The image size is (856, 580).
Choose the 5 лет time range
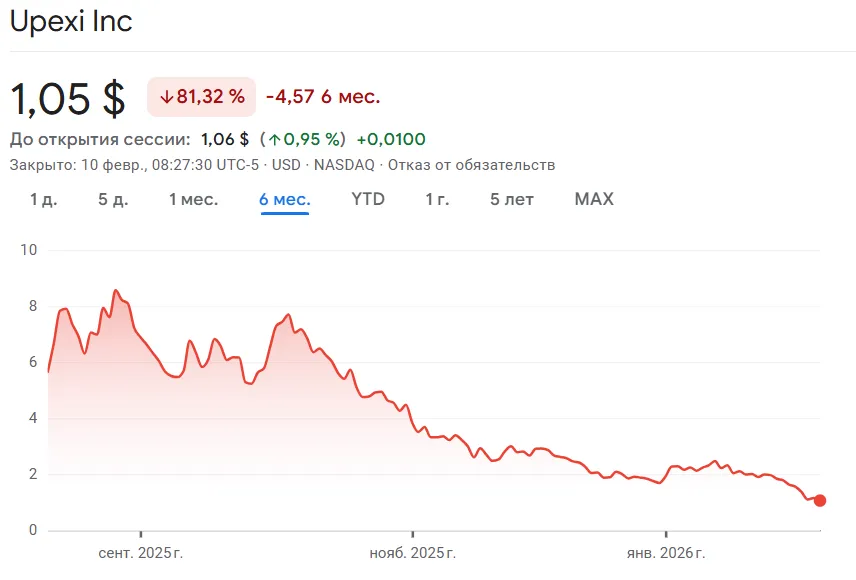pyautogui.click(x=512, y=199)
